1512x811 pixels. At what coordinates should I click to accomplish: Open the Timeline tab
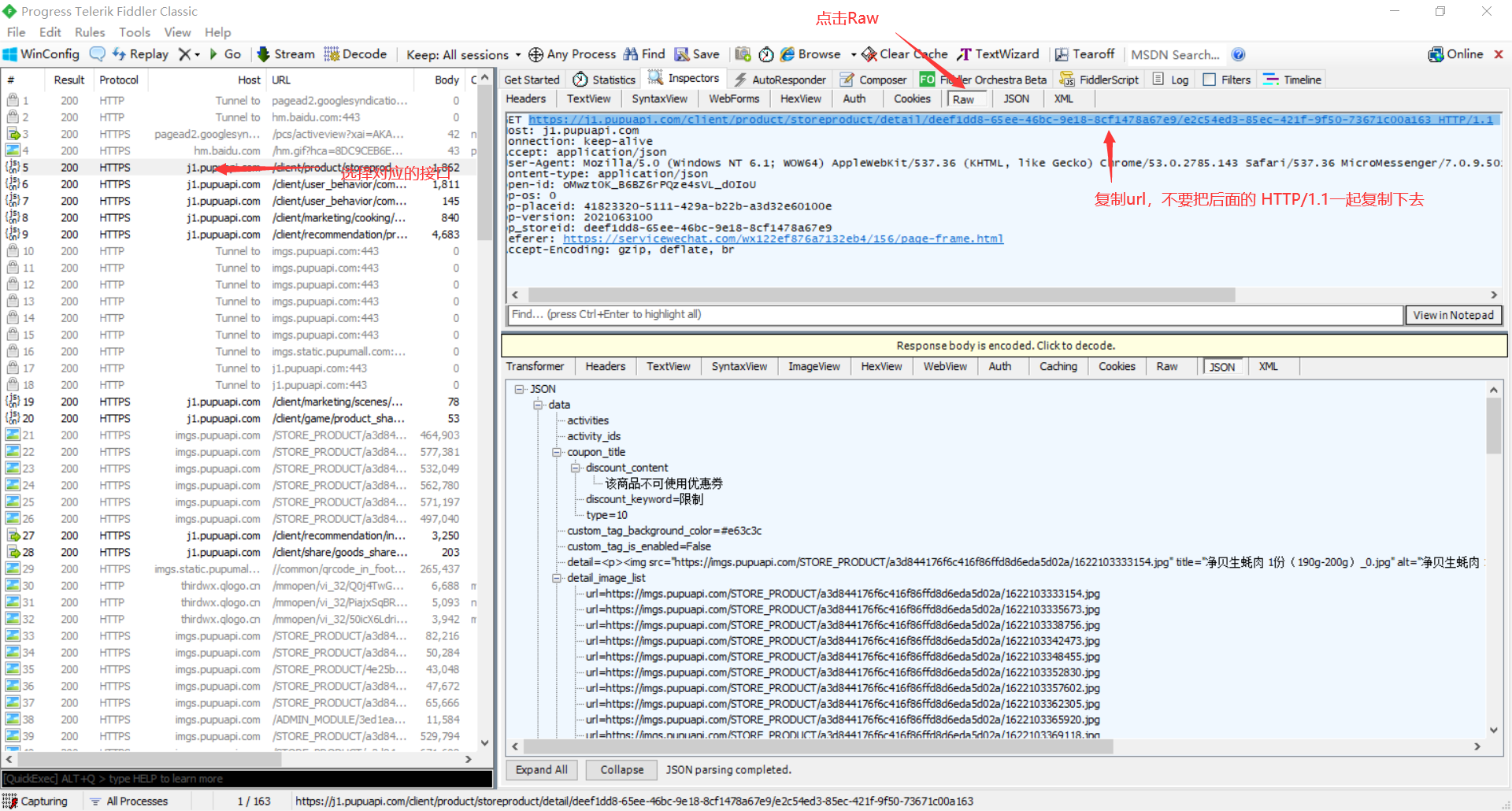pyautogui.click(x=1292, y=80)
